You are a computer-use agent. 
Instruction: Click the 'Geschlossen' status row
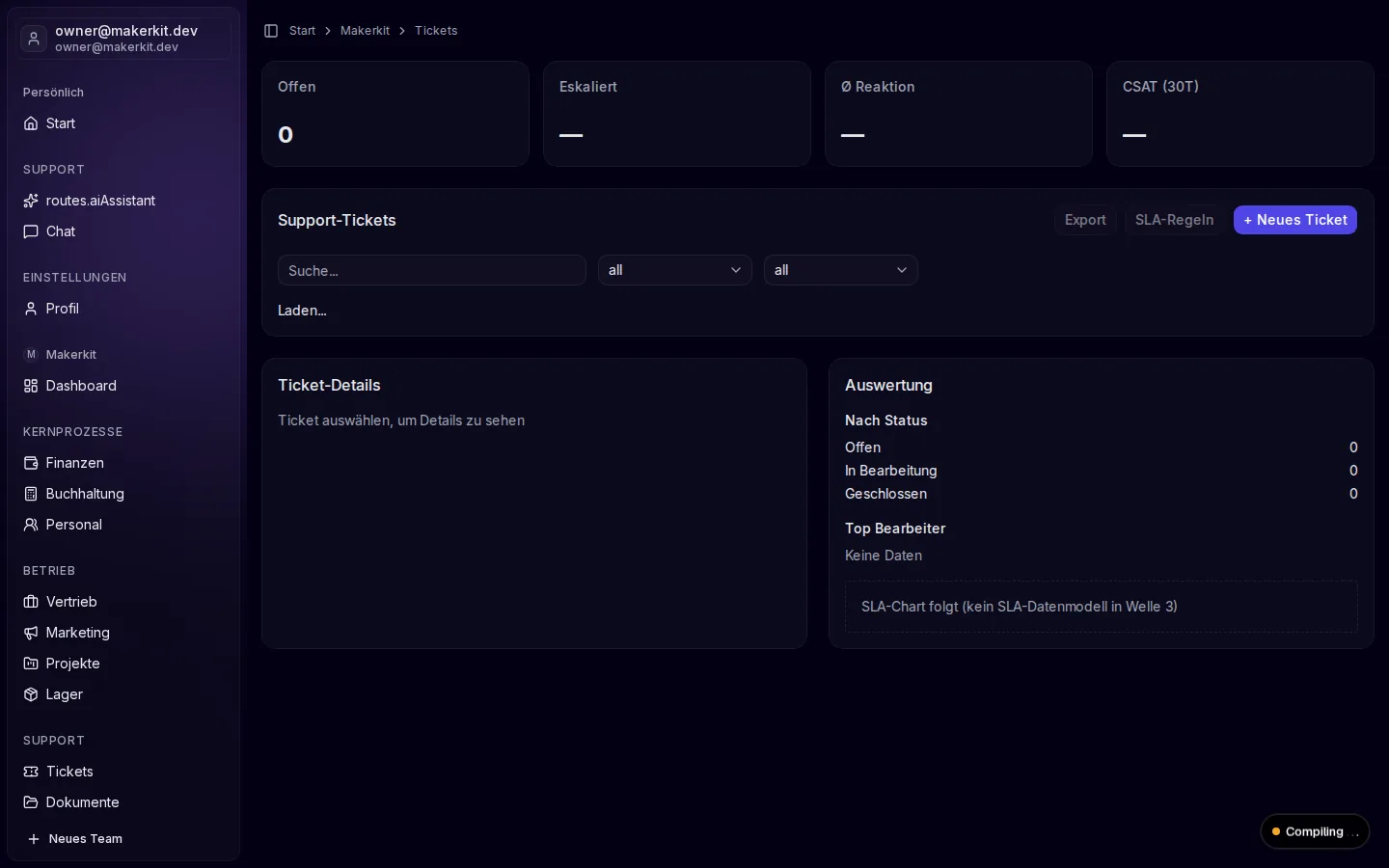[x=1102, y=494]
